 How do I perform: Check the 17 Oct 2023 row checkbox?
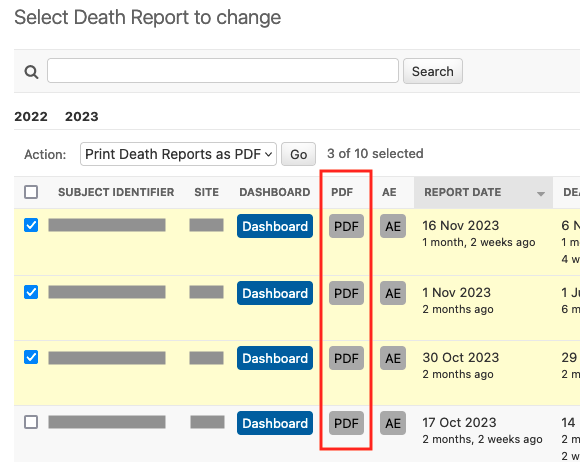tap(31, 422)
